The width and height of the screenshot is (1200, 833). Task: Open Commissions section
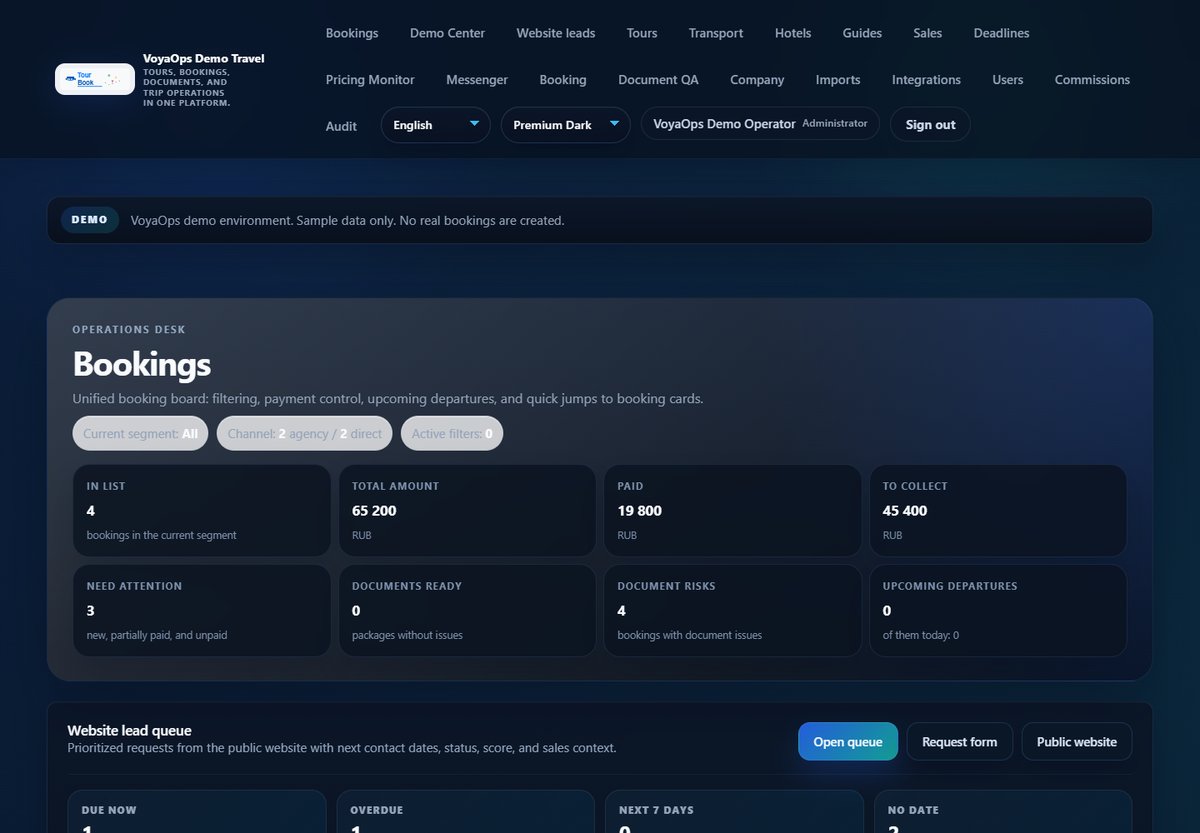pos(1092,80)
